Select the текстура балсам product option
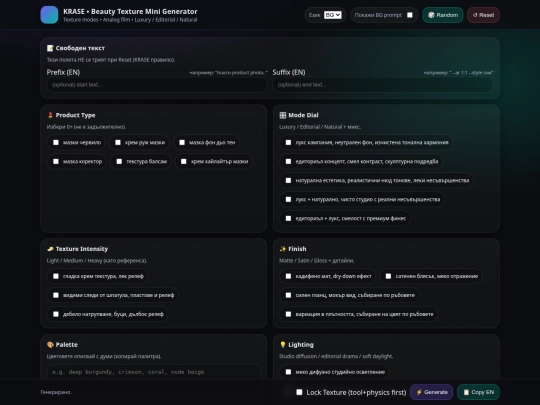 pyautogui.click(x=119, y=162)
